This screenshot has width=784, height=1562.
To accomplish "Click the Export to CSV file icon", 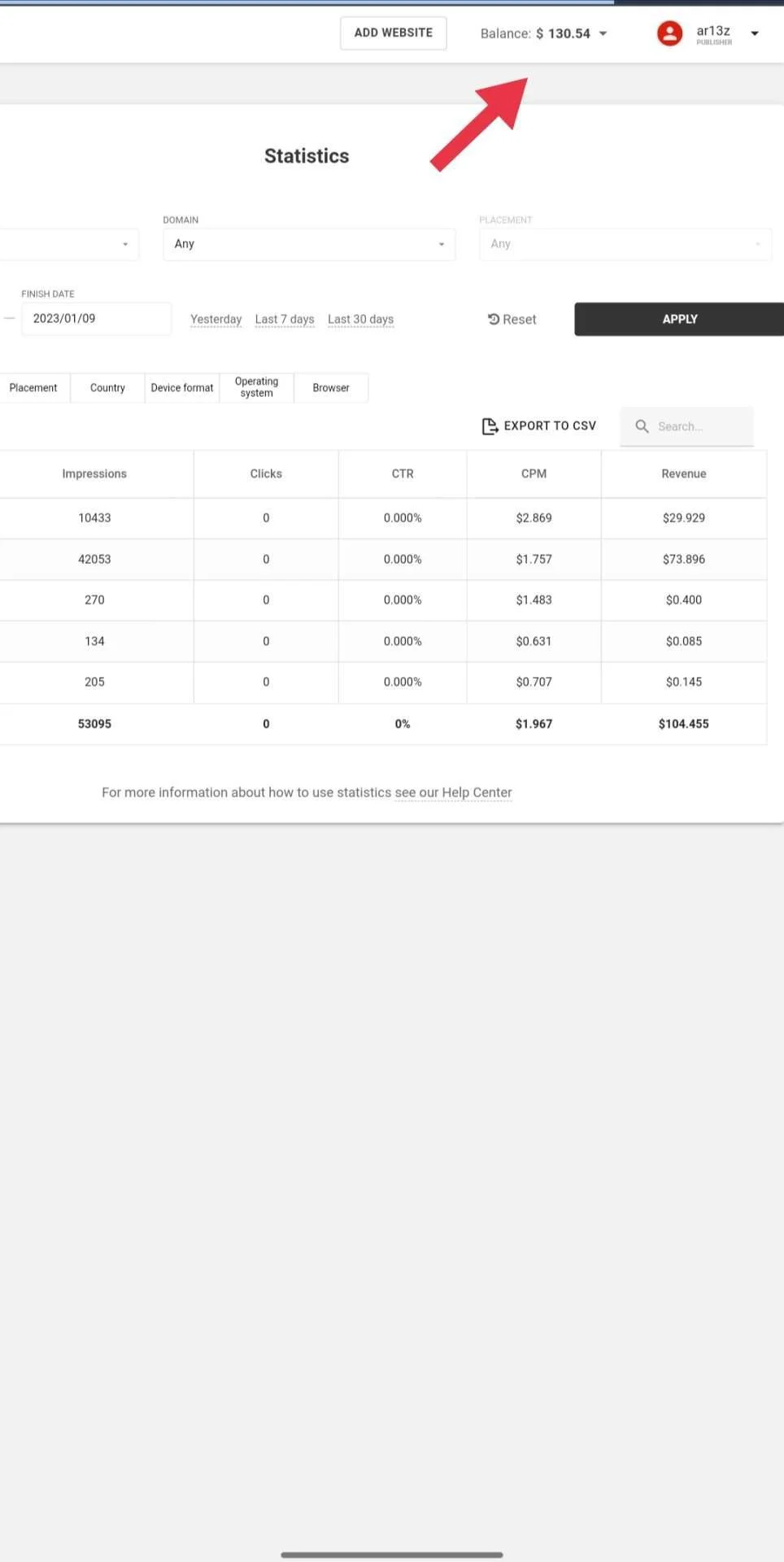I will pos(490,426).
